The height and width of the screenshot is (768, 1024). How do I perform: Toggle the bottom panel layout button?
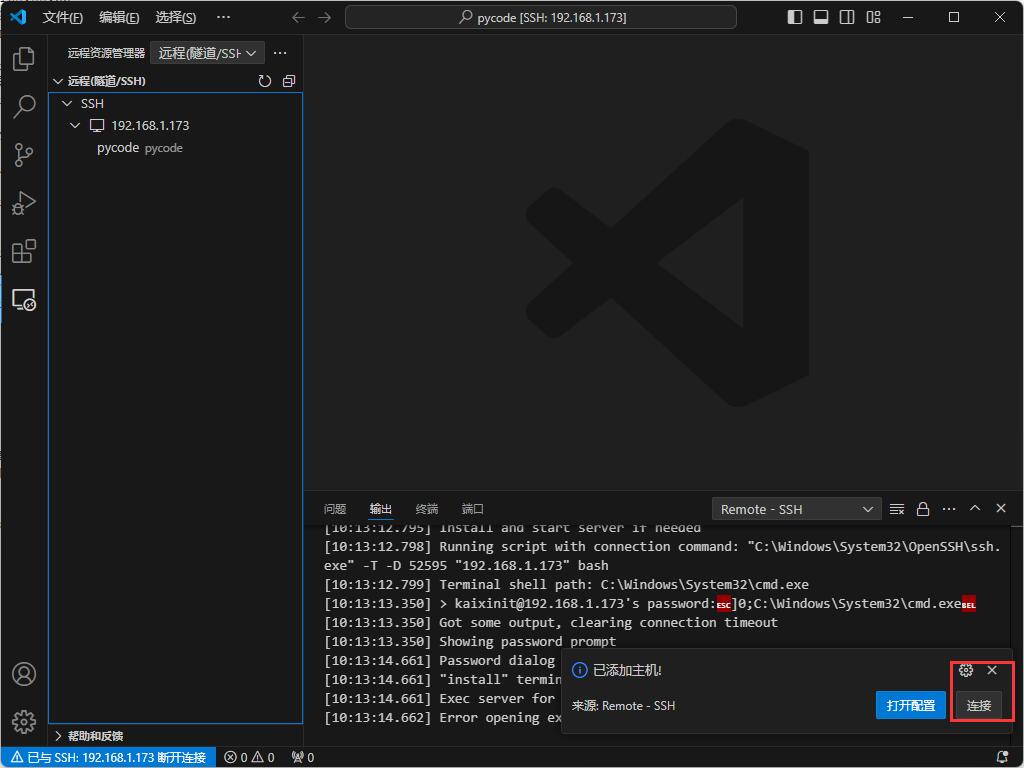[821, 17]
